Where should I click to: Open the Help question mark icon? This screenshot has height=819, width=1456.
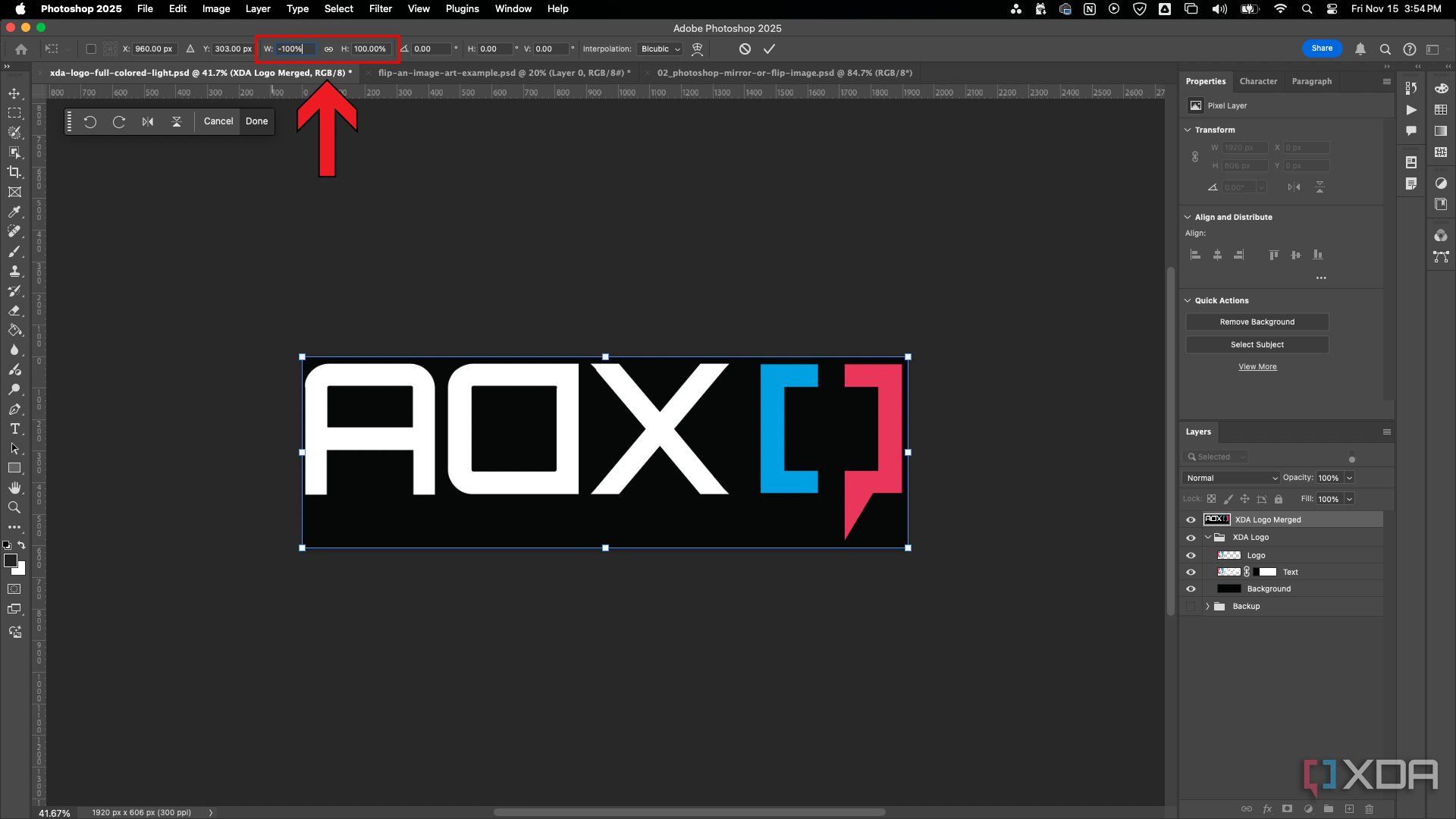point(1409,49)
